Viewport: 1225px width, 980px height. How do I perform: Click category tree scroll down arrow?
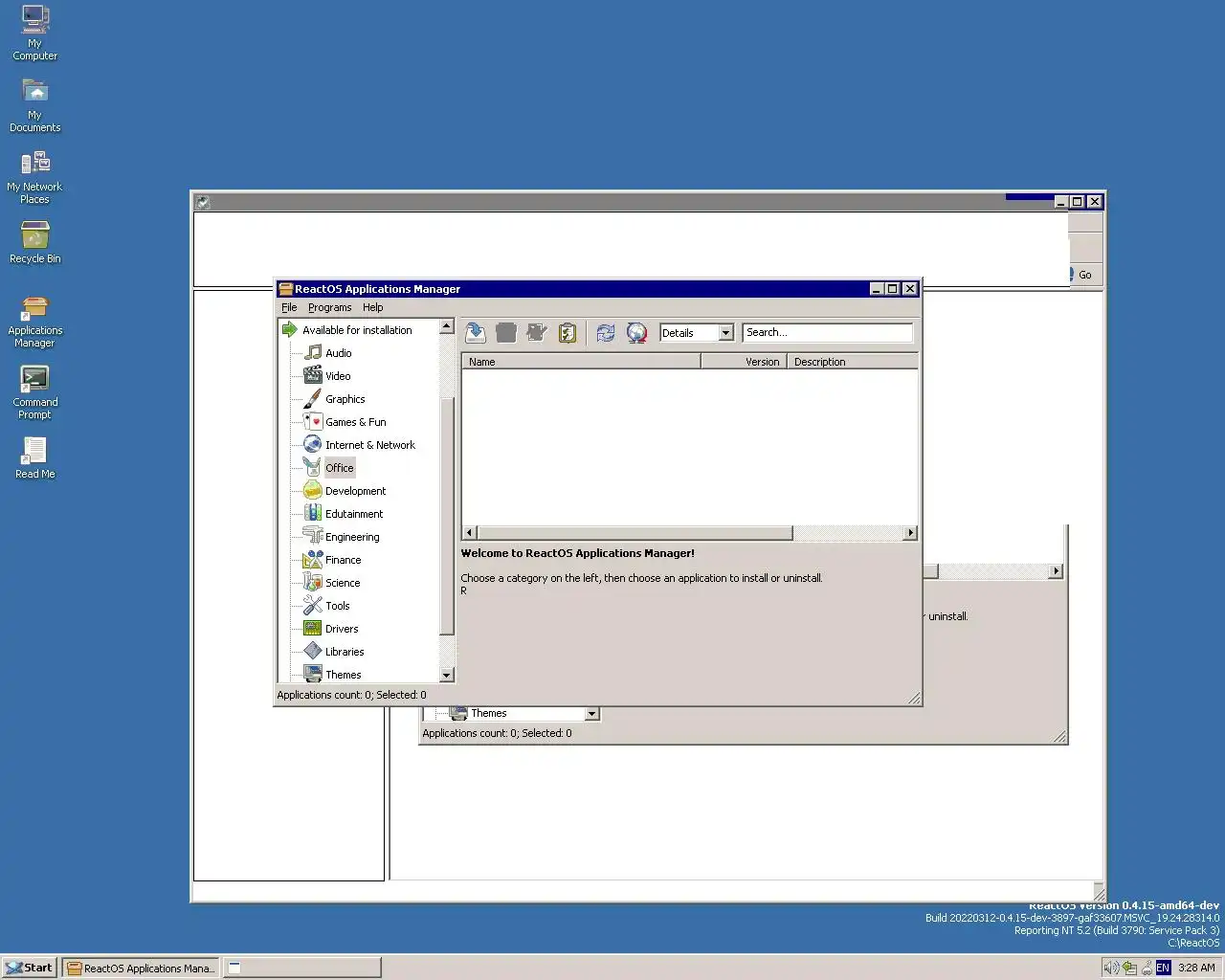(446, 675)
